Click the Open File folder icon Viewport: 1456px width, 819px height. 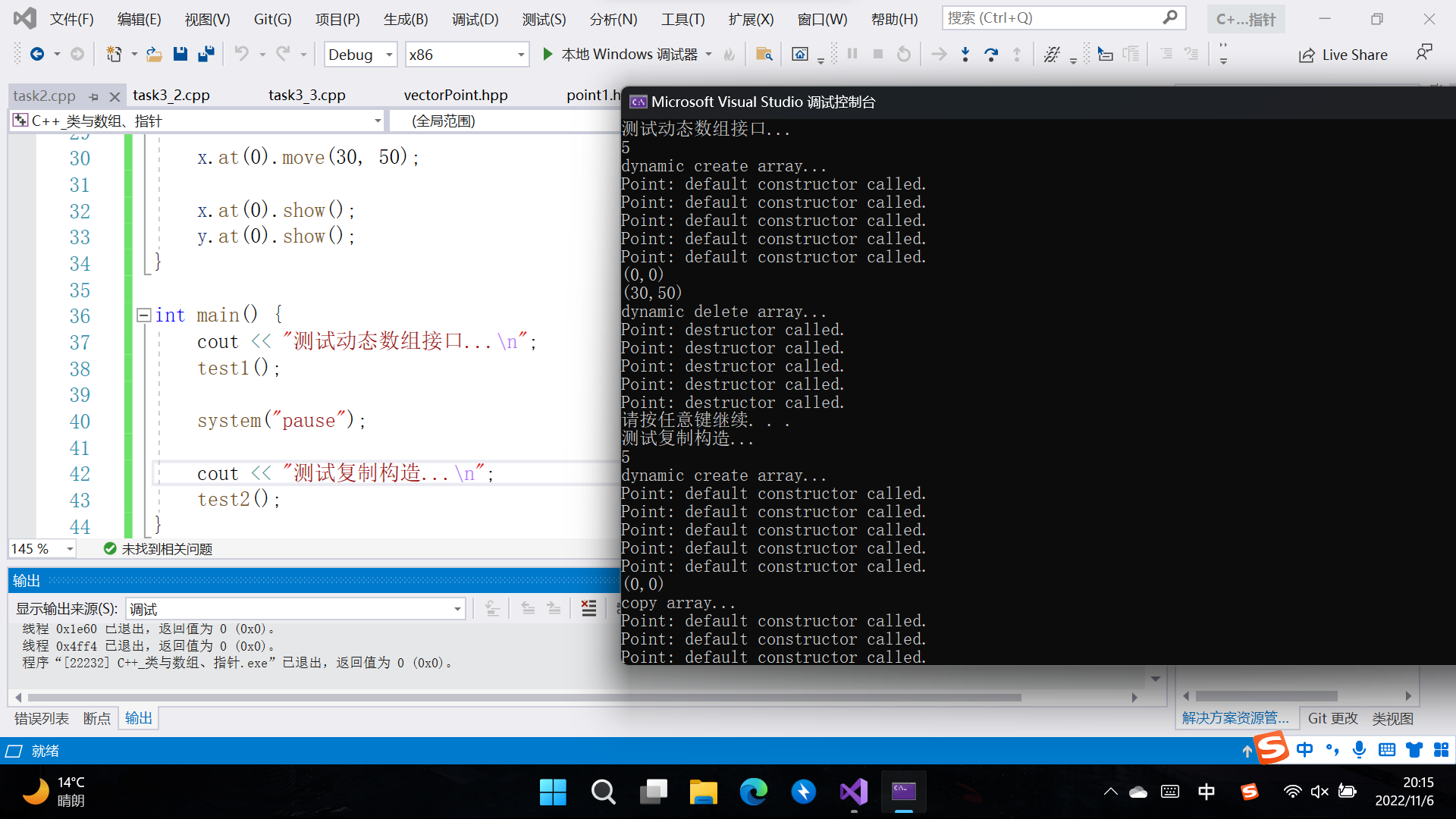coord(154,54)
